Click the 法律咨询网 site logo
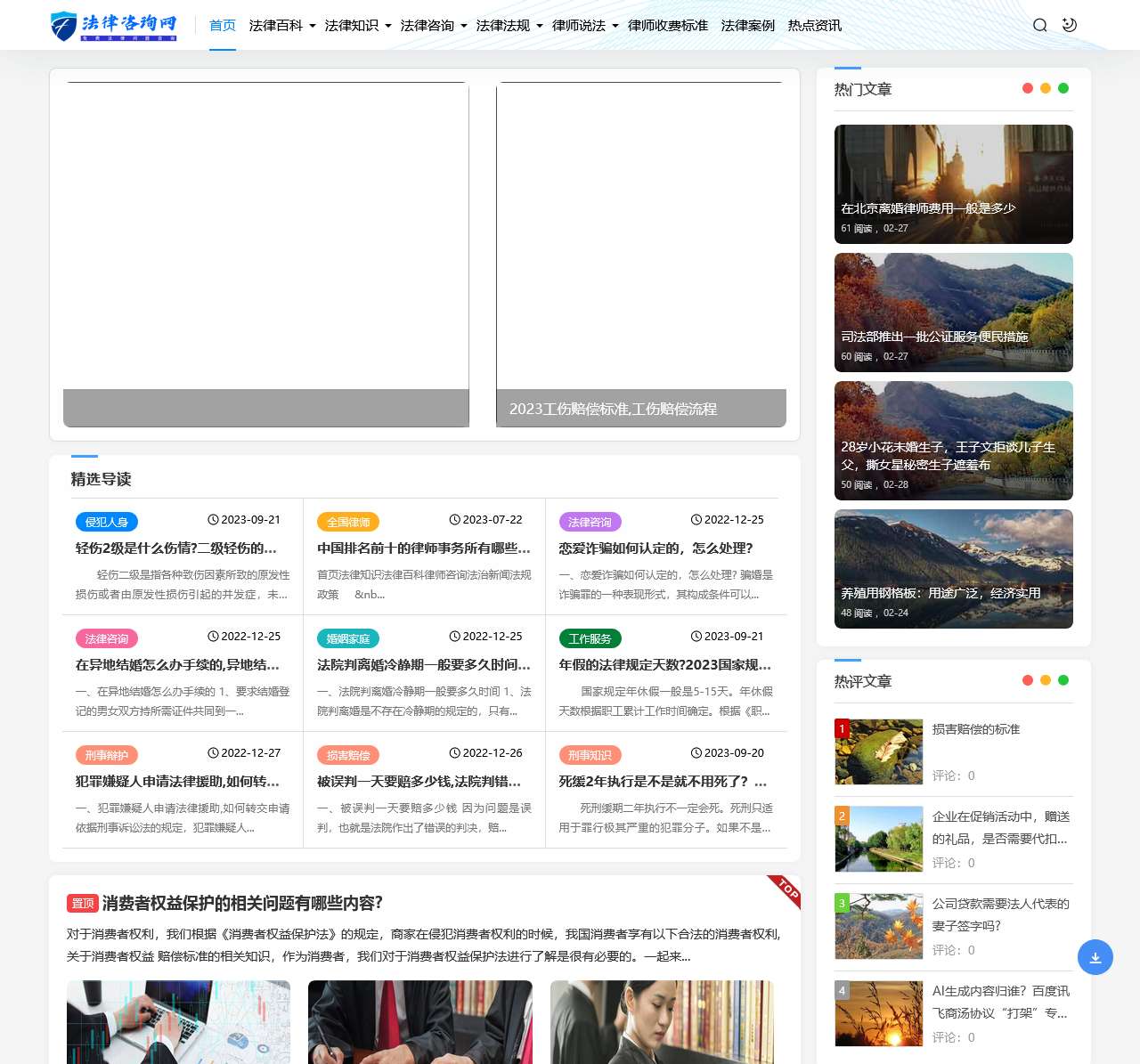1140x1064 pixels. pos(113,26)
